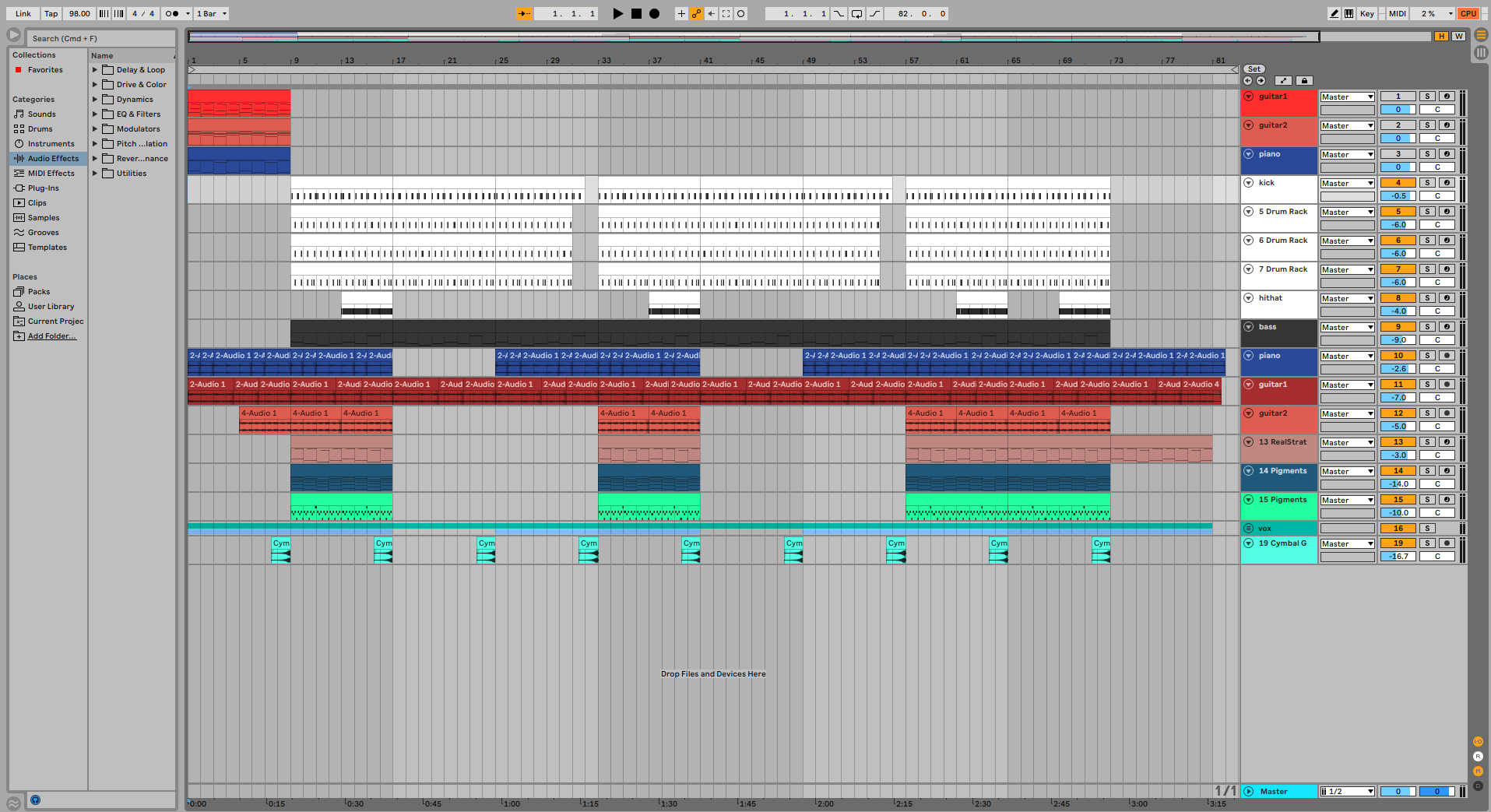This screenshot has width=1491, height=812.
Task: Open the Quantization menu showing 1 Bar
Action: pos(211,13)
